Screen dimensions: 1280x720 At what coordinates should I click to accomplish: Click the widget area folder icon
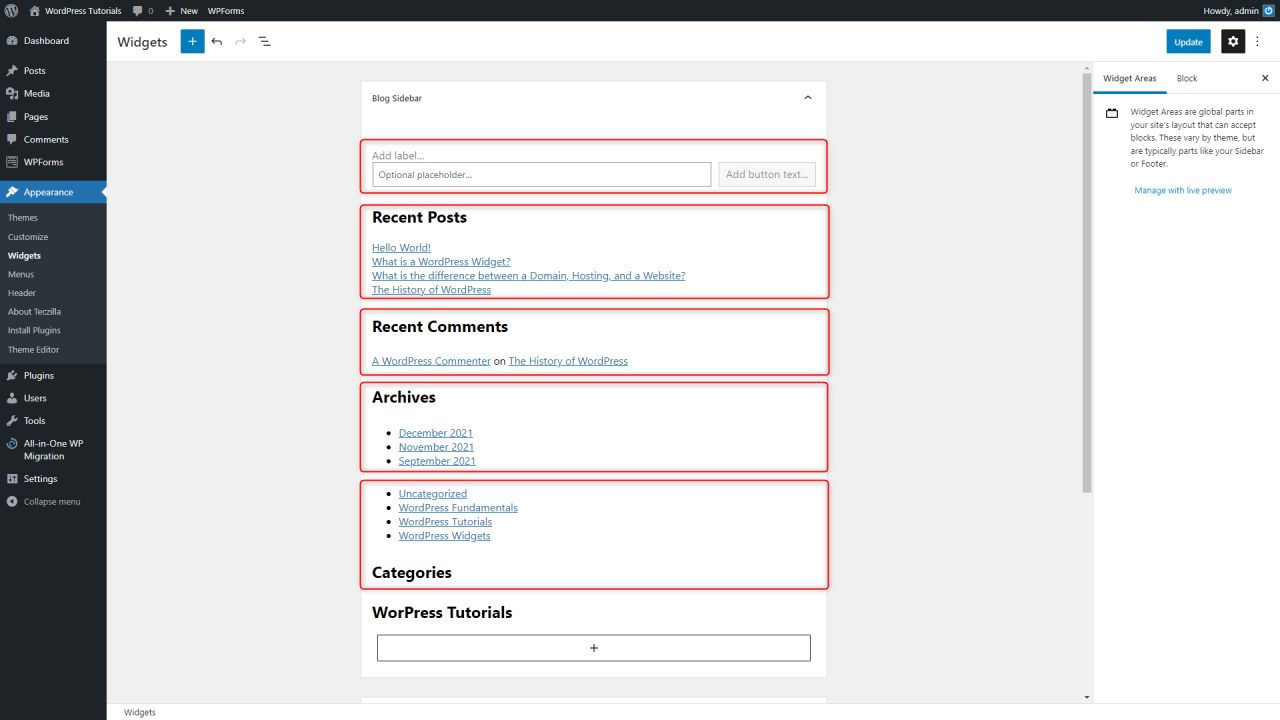click(1111, 112)
